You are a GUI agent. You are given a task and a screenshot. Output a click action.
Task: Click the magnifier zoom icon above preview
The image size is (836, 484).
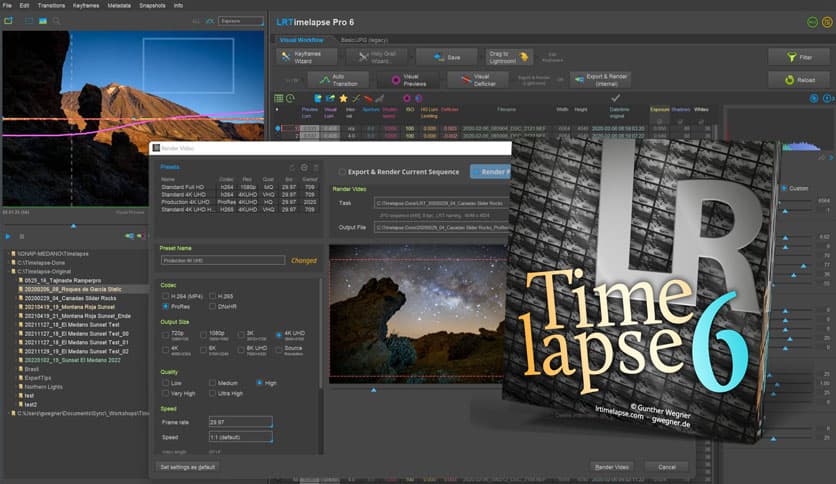[57, 21]
